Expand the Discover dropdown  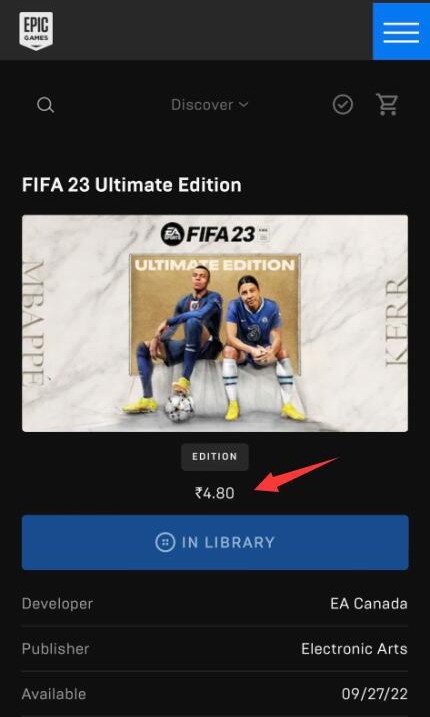pyautogui.click(x=210, y=105)
